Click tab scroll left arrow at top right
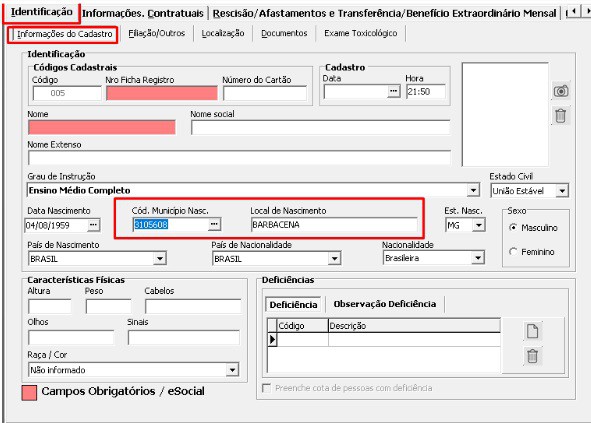This screenshot has width=591, height=423. coord(574,12)
